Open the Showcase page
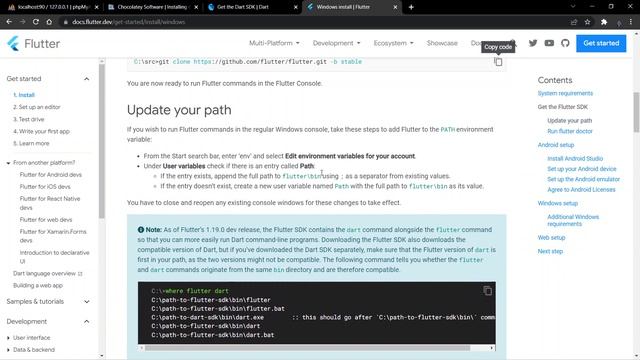The image size is (640, 360). (x=442, y=43)
